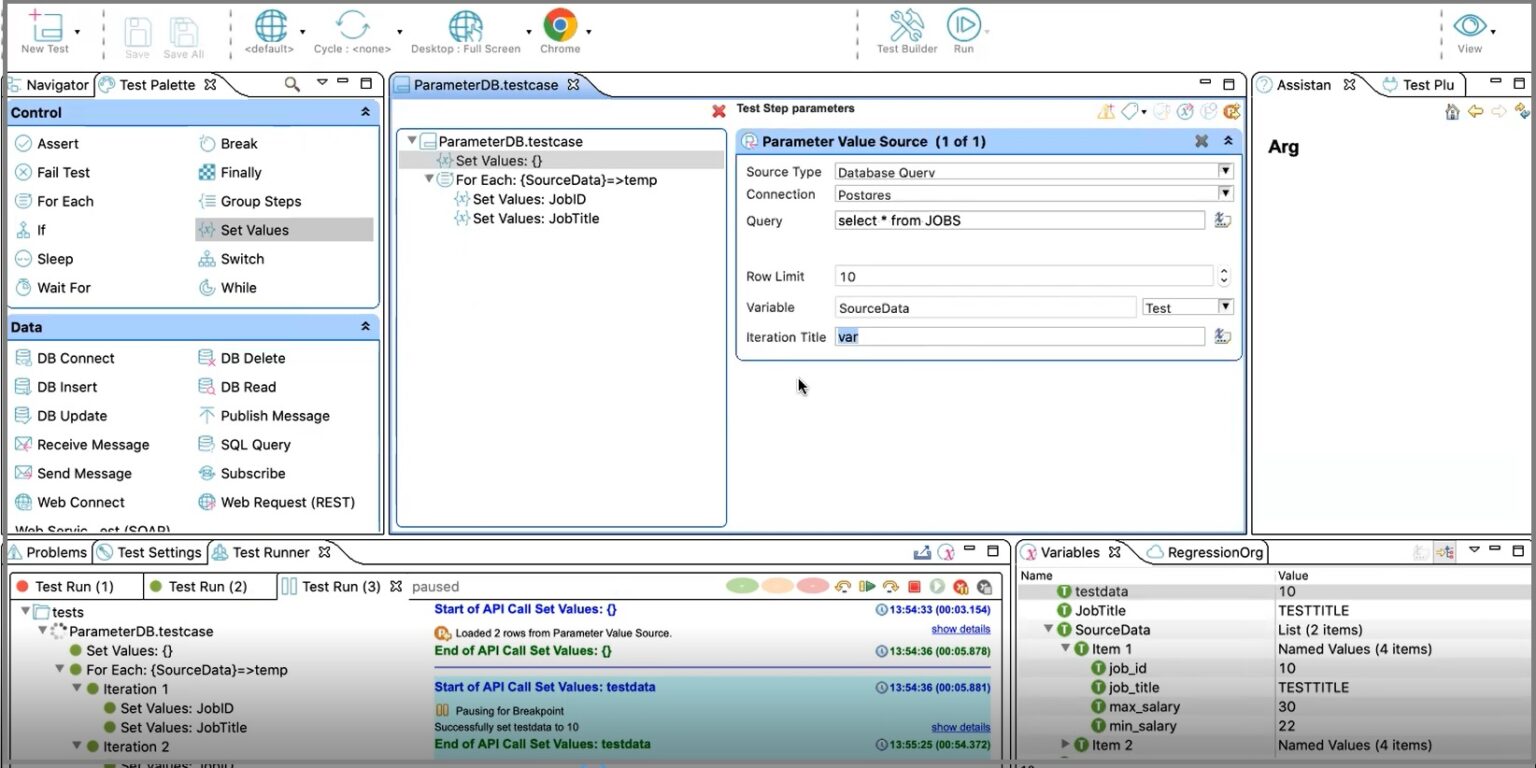
Task: Click the Desktop: Full Screen icon
Action: (465, 25)
